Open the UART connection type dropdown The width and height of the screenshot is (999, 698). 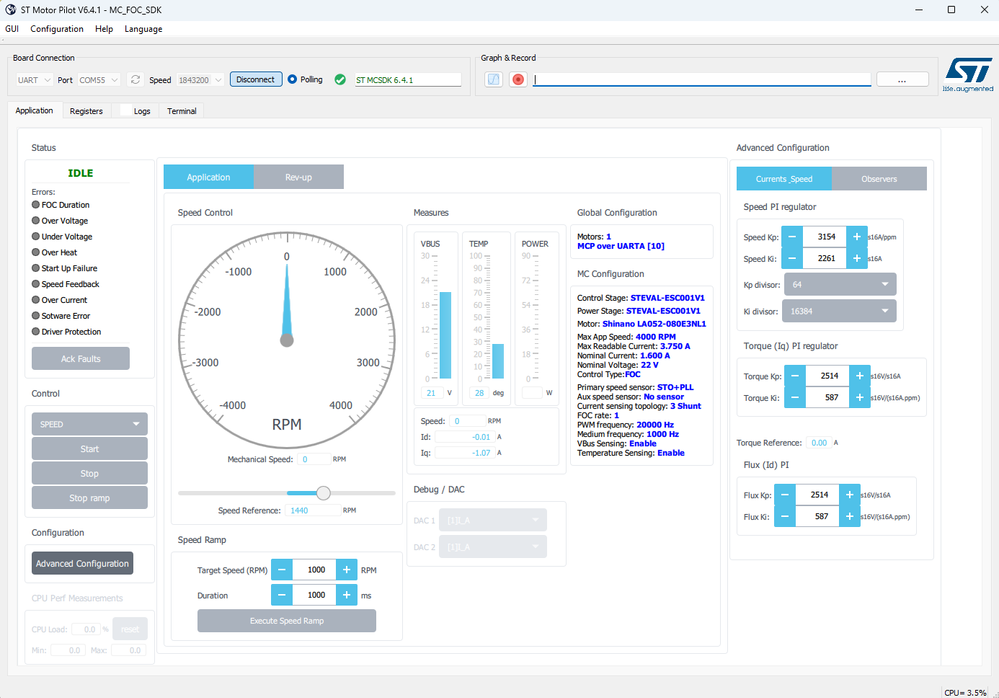point(34,80)
